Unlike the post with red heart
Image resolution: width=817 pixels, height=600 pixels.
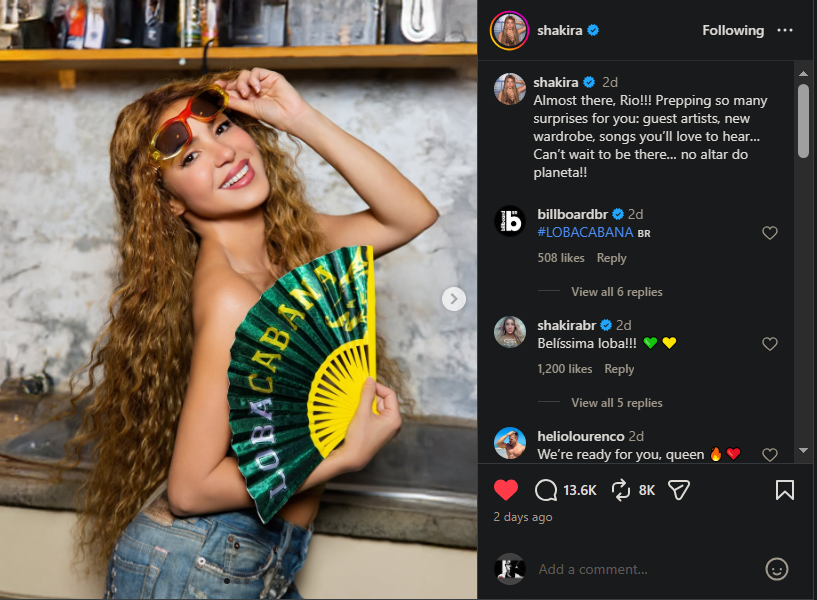(x=506, y=490)
